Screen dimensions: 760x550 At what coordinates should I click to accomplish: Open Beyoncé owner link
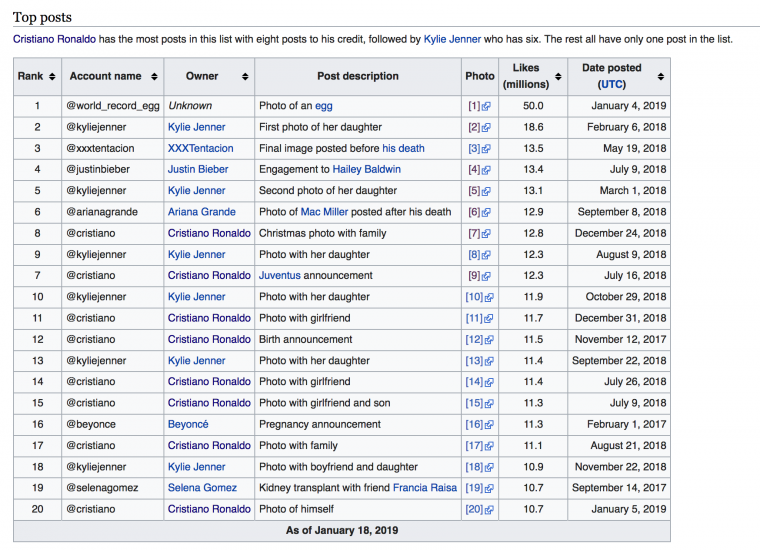click(188, 424)
